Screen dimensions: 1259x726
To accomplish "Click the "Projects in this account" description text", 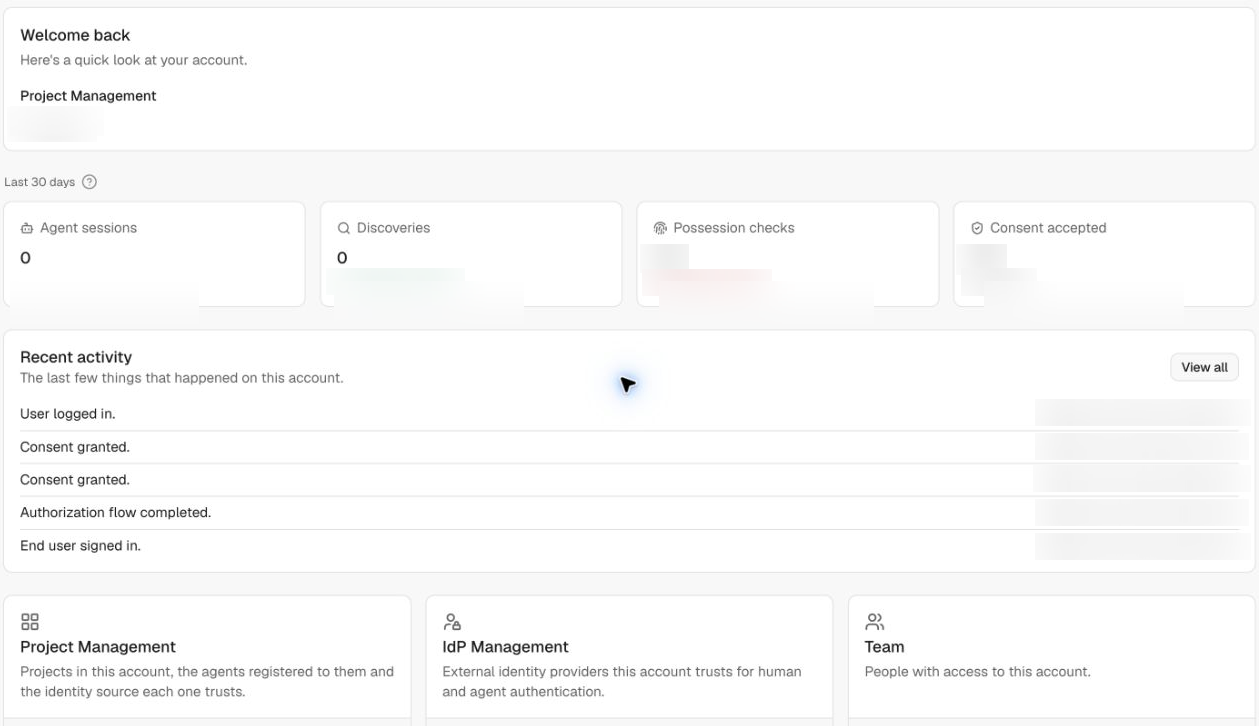I will click(x=207, y=681).
